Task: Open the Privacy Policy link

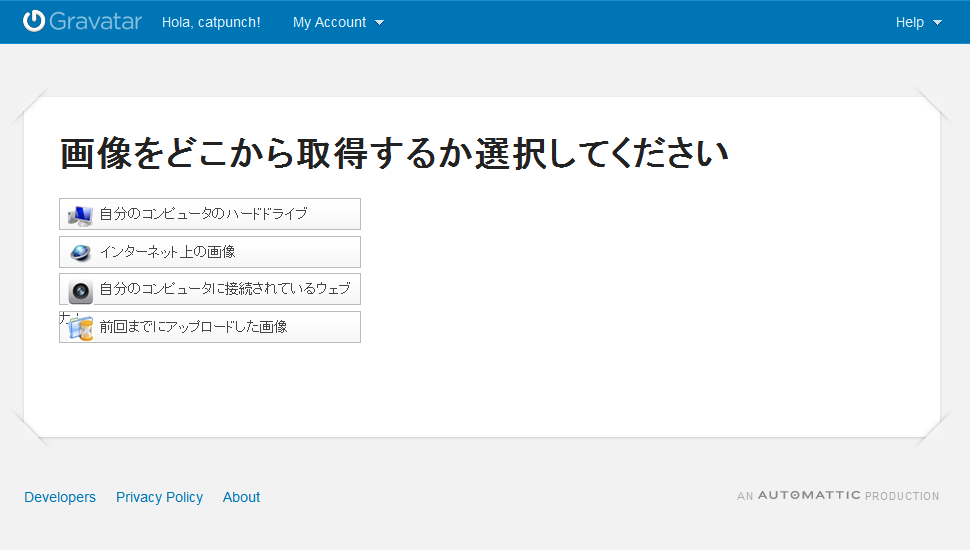Action: (x=159, y=497)
